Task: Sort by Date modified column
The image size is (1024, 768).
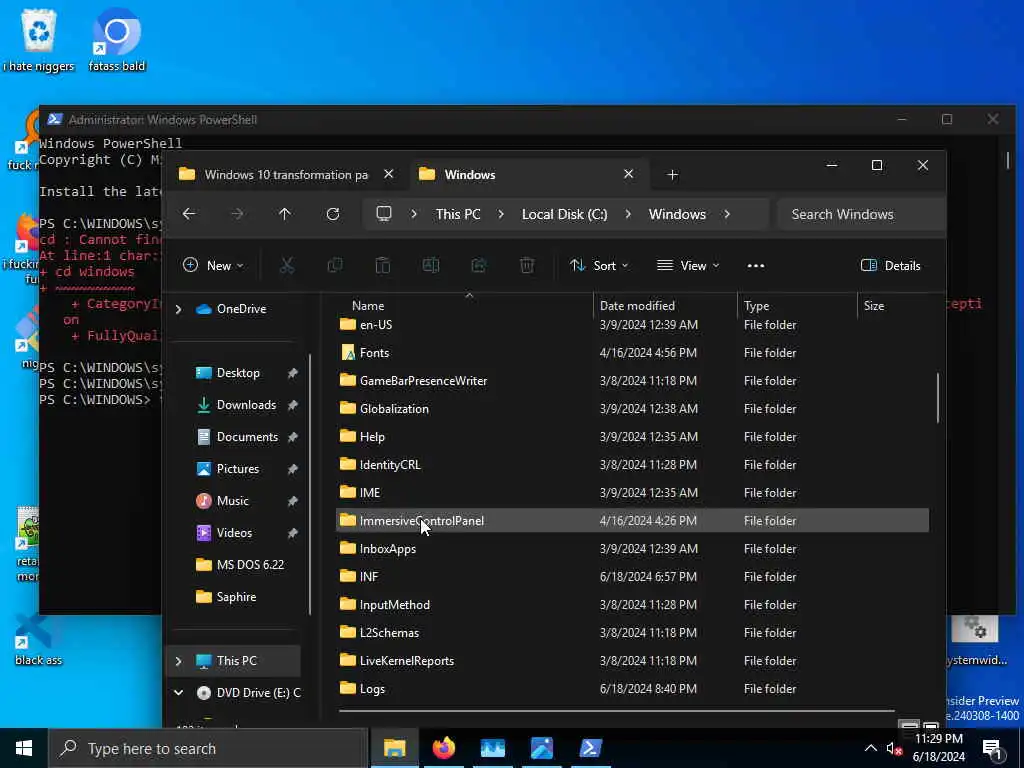Action: 637,306
